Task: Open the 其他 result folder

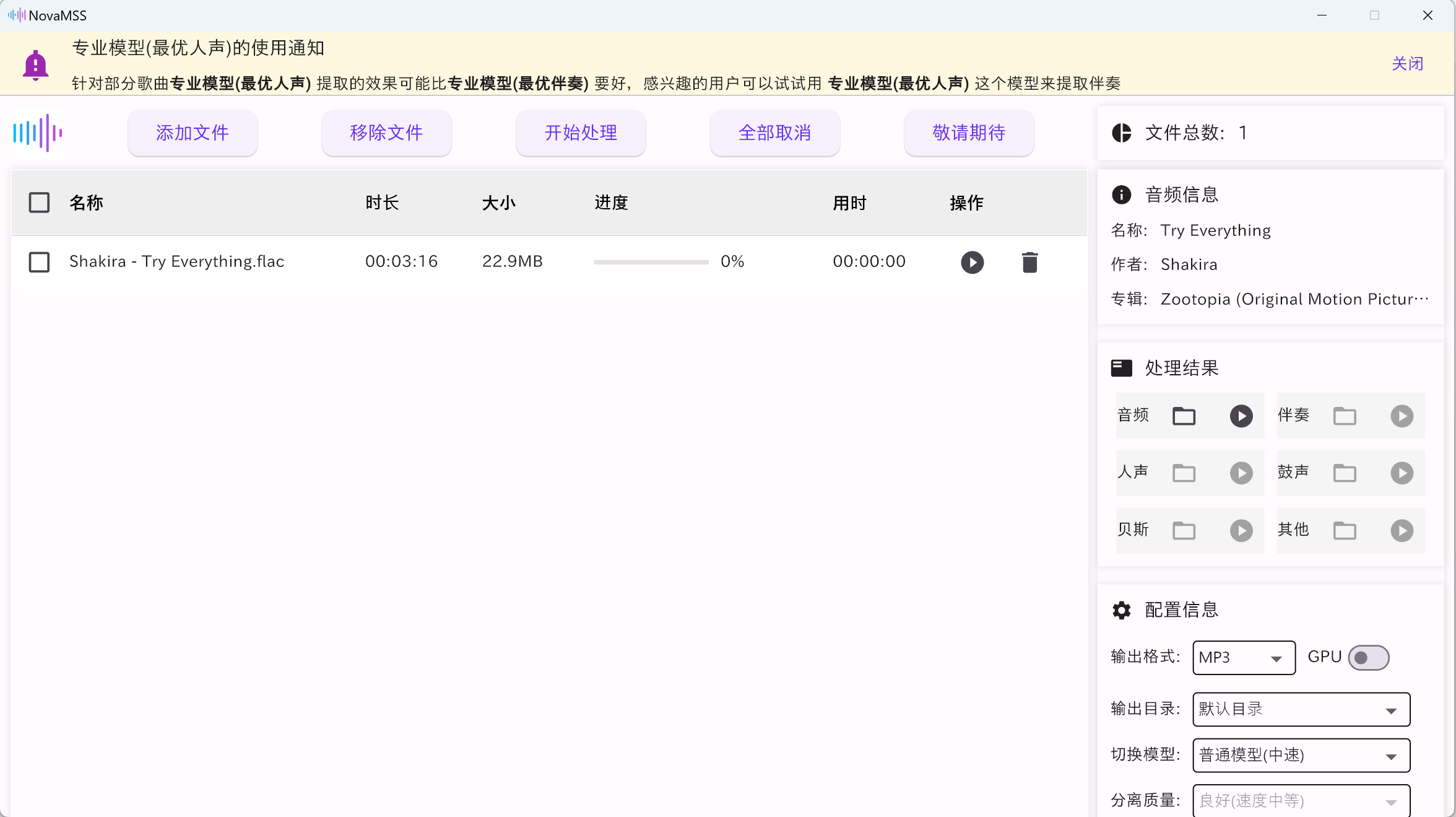Action: [1345, 530]
